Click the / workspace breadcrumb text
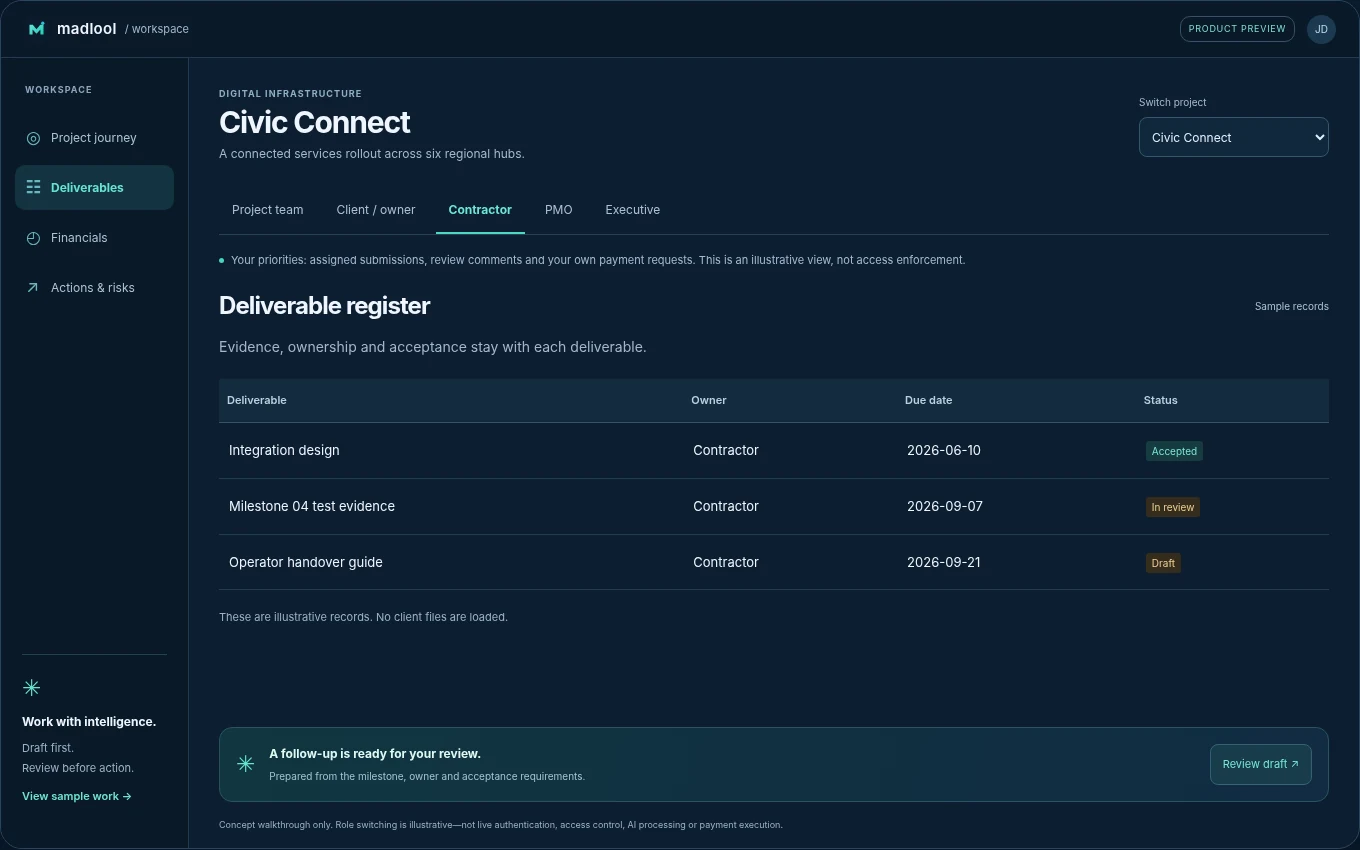Screen dimensions: 1360x850 157,29
